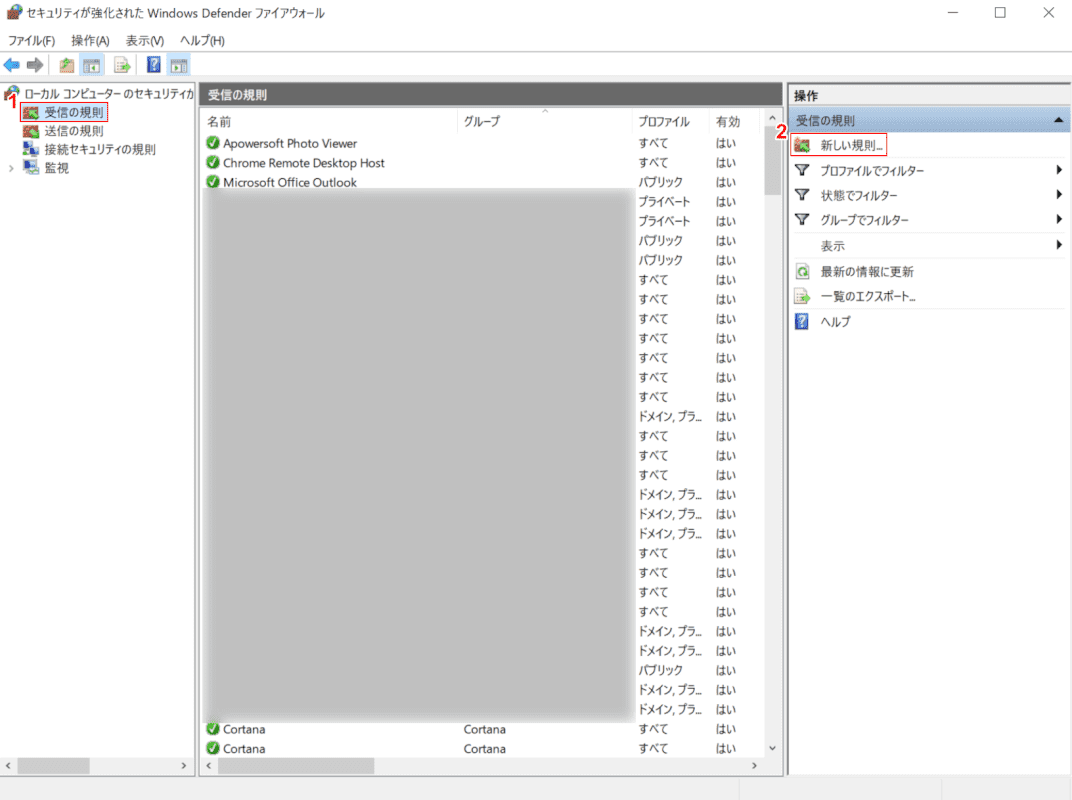Open help from the toolbar question icon

[154, 65]
